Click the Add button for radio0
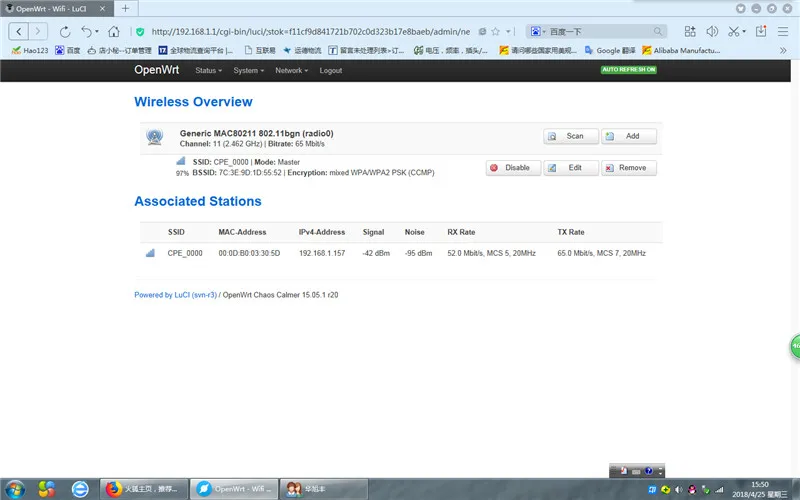The height and width of the screenshot is (500, 800). pos(629,136)
